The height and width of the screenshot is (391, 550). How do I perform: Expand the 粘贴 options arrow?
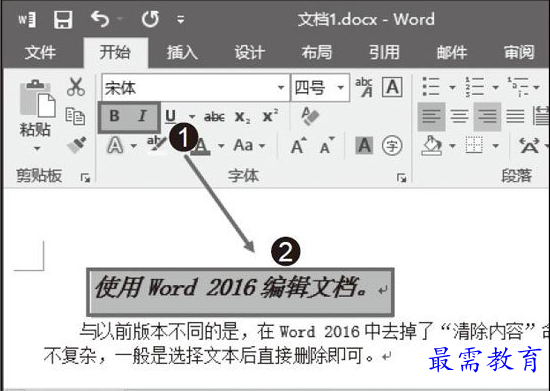pos(36,149)
